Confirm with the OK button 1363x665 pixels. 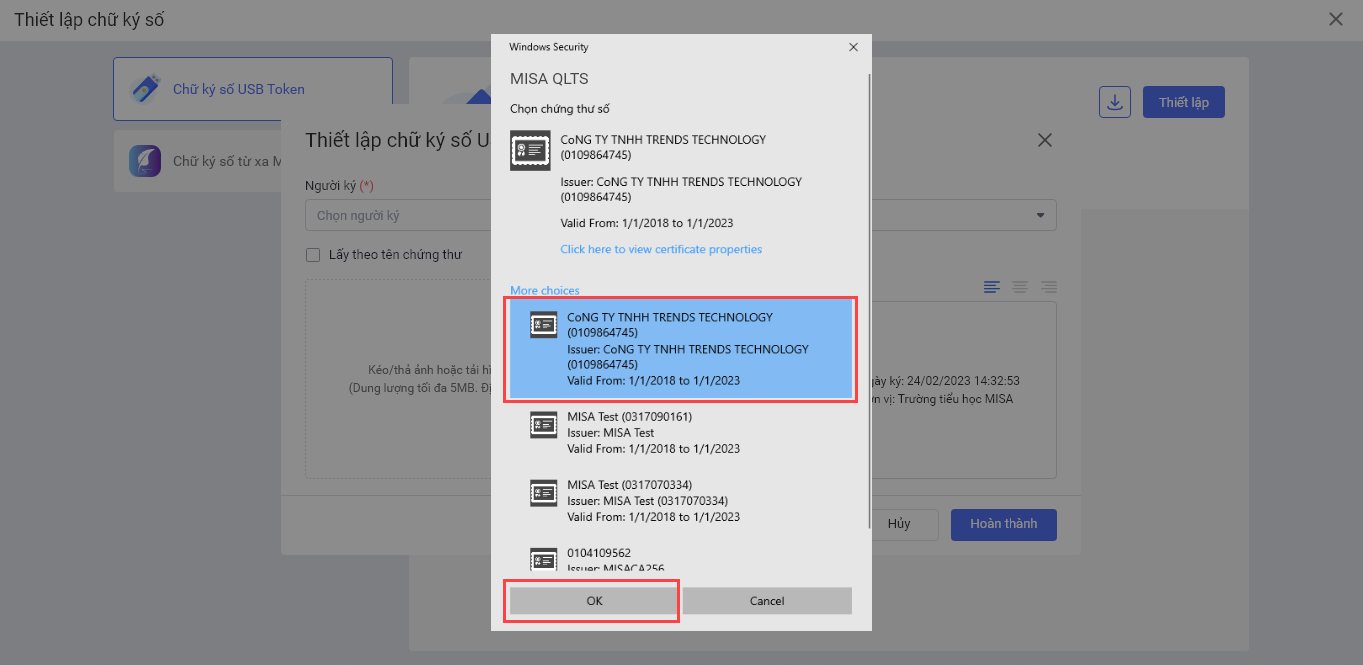click(x=594, y=601)
